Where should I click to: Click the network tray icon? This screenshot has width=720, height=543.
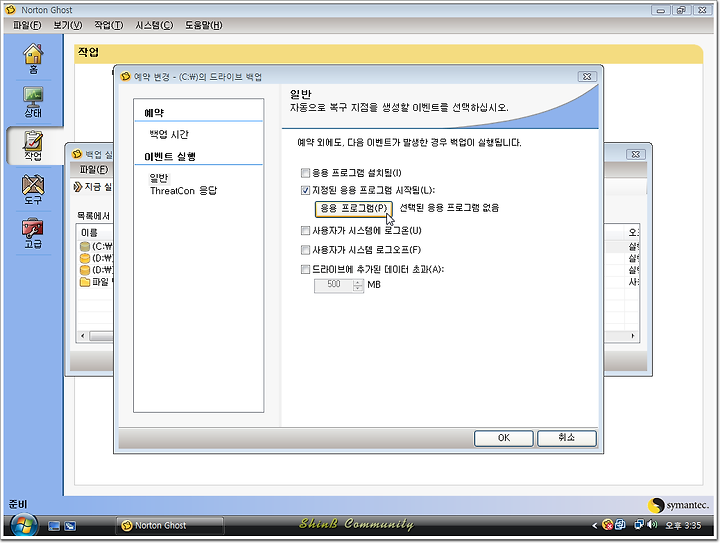click(638, 525)
